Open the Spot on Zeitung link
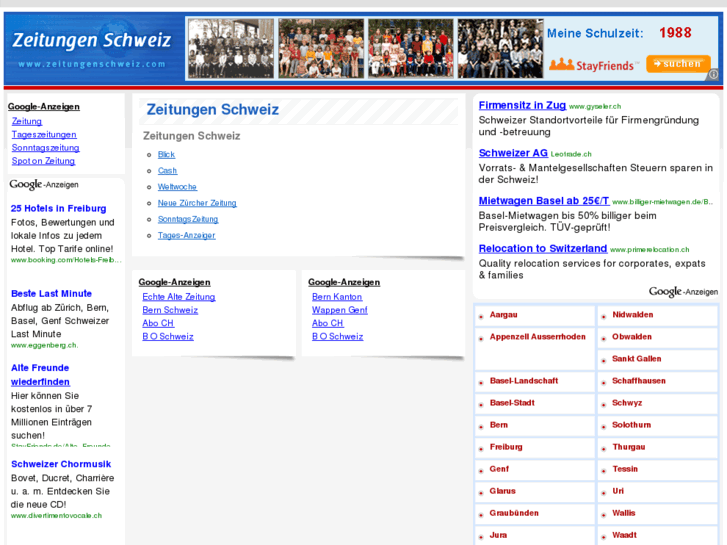The width and height of the screenshot is (727, 545). [43, 161]
